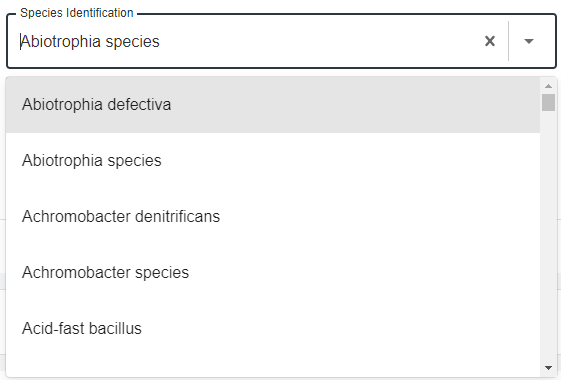
Task: Select Abiotrophia defectiva from the list
Action: (273, 105)
